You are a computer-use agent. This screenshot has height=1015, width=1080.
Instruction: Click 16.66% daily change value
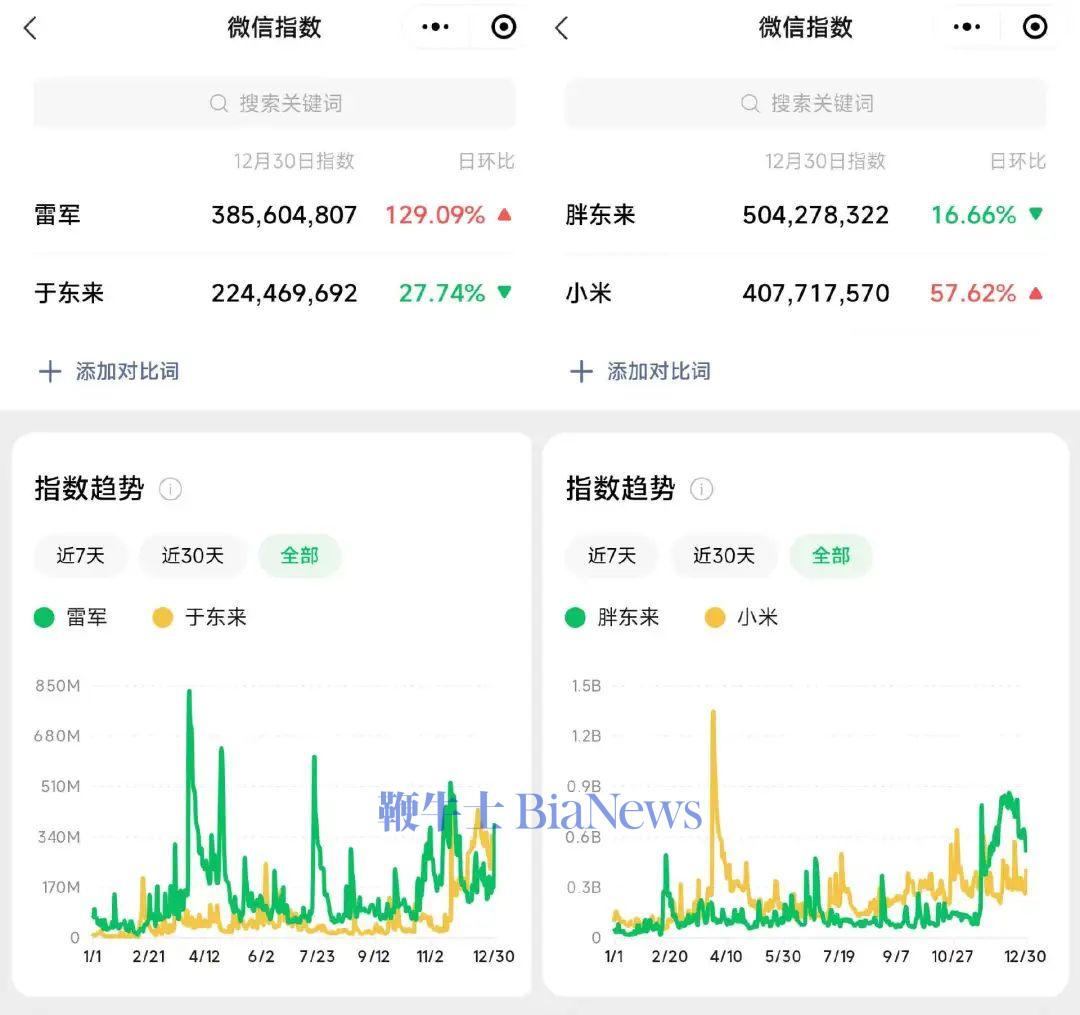pyautogui.click(x=974, y=216)
